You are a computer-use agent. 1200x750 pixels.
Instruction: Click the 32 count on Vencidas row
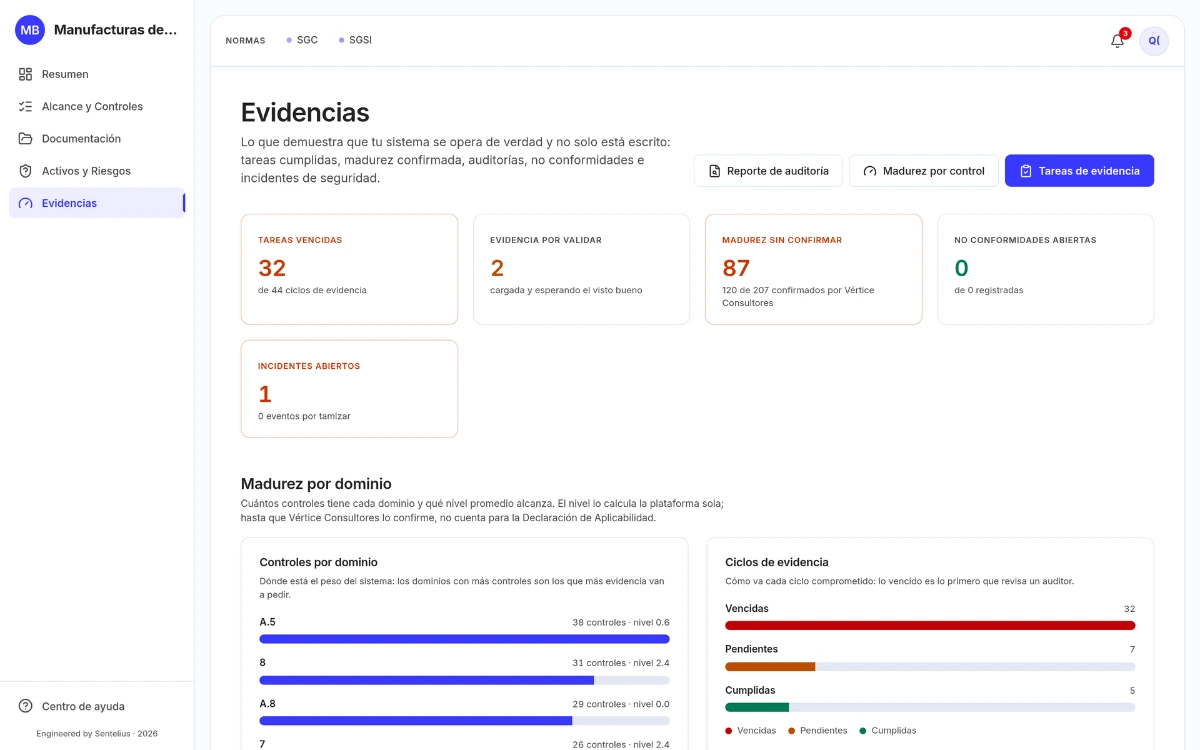[1129, 609]
